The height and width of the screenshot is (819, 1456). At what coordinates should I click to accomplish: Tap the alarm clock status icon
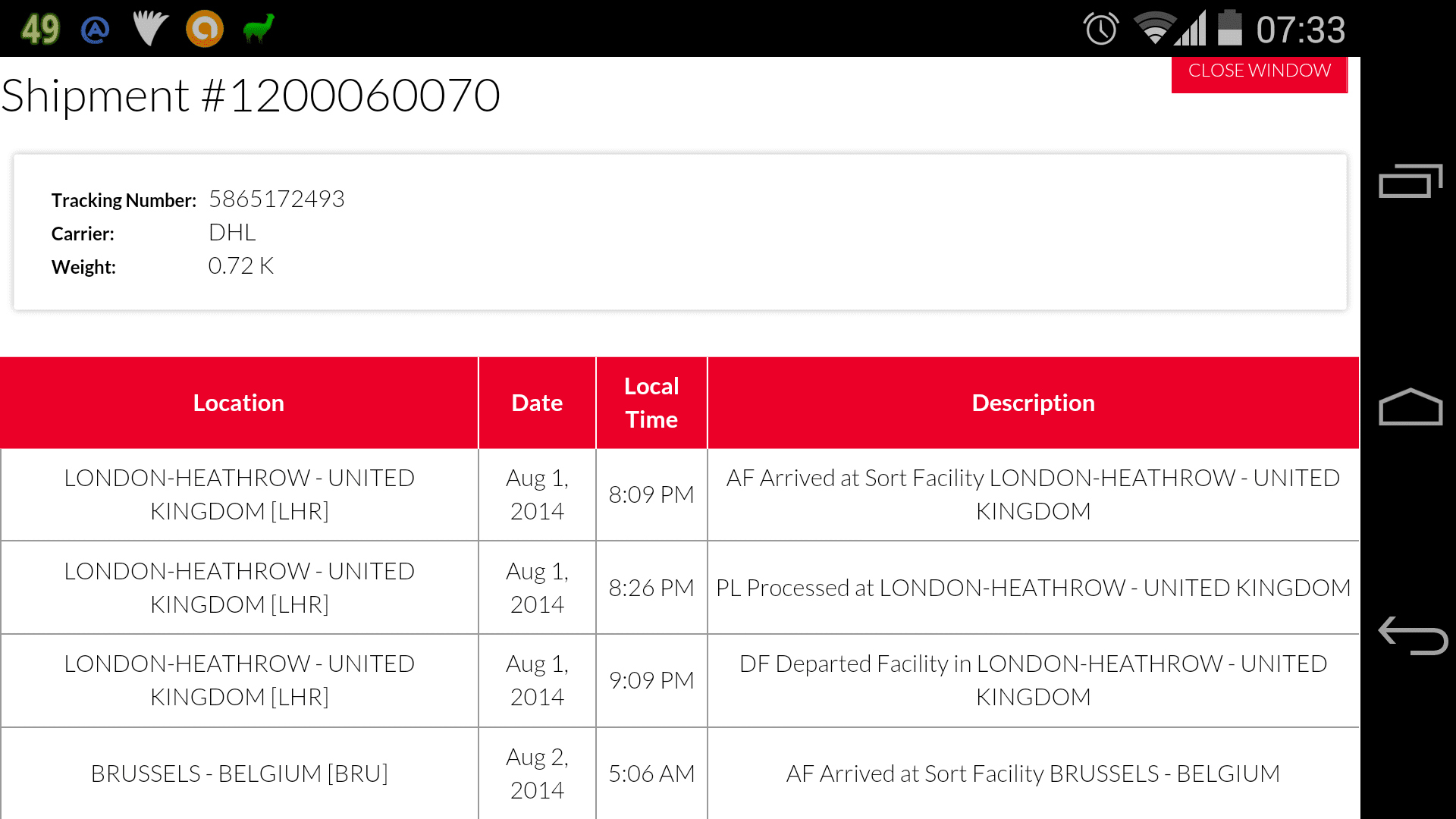[x=1100, y=29]
